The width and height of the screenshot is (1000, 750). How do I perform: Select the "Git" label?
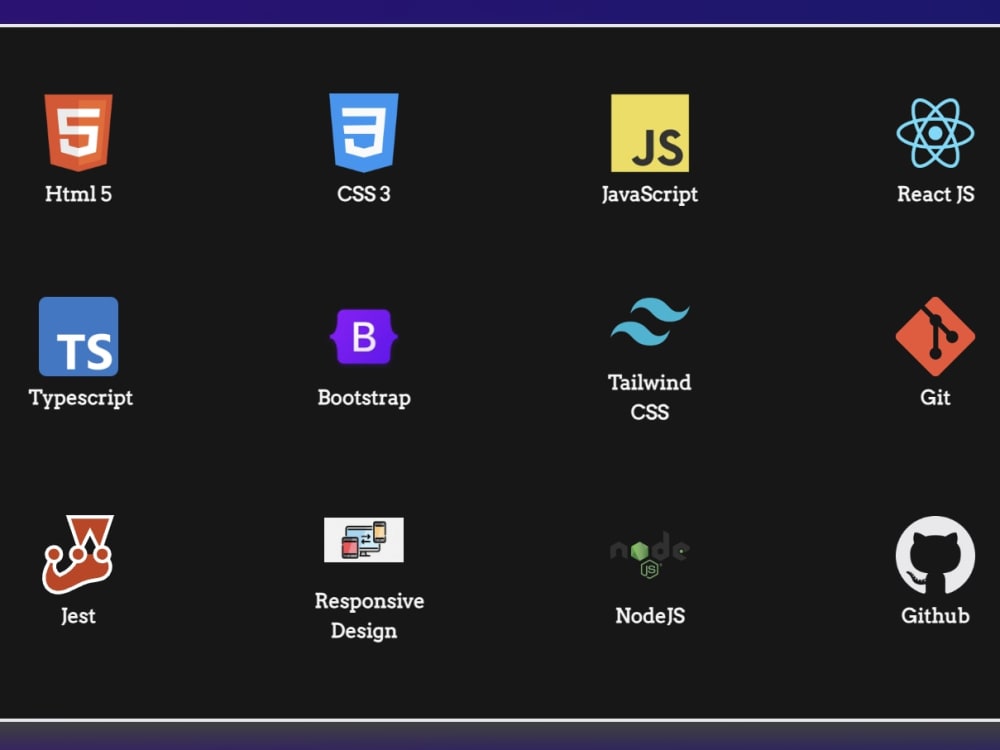[935, 397]
